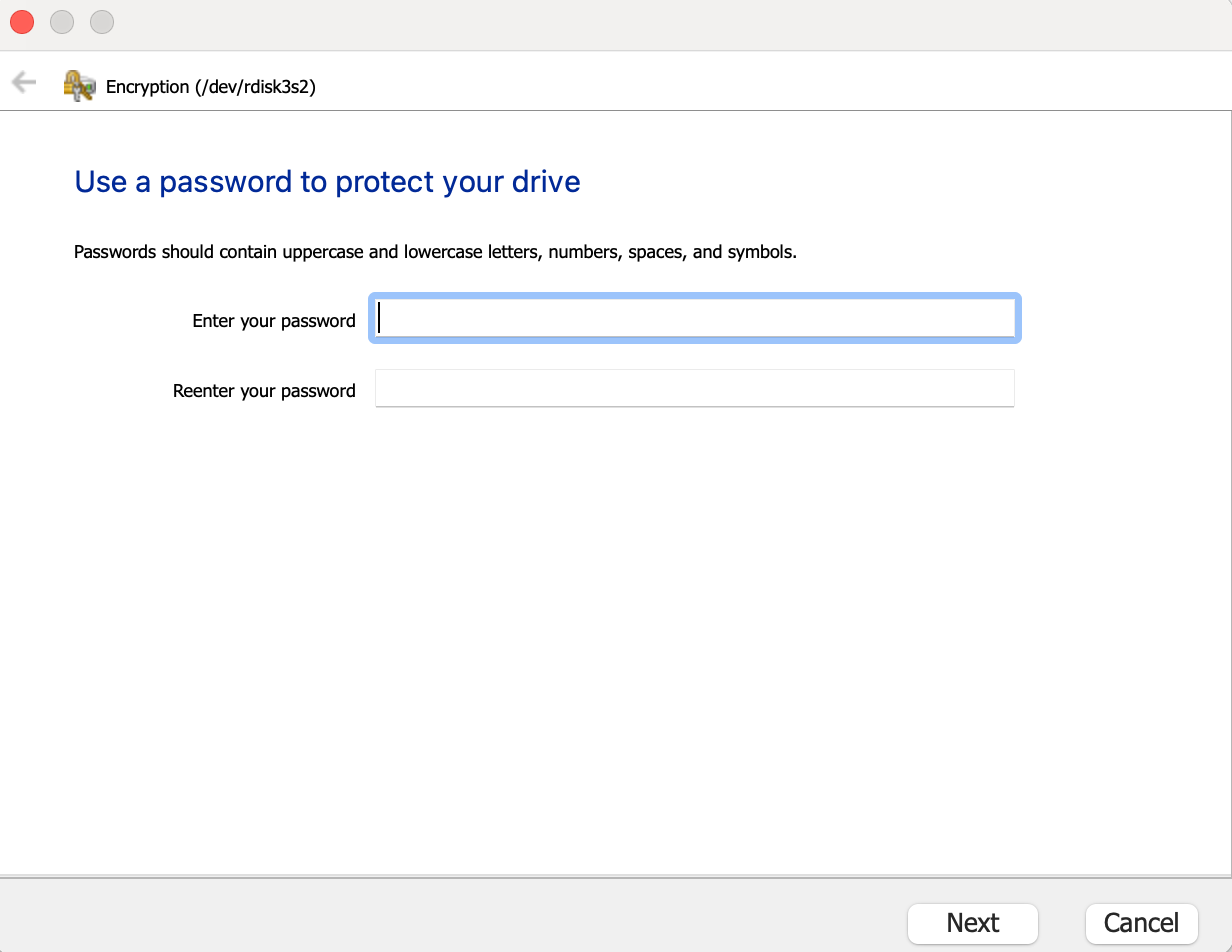
Task: Focus the Enter your password field
Action: [x=695, y=318]
